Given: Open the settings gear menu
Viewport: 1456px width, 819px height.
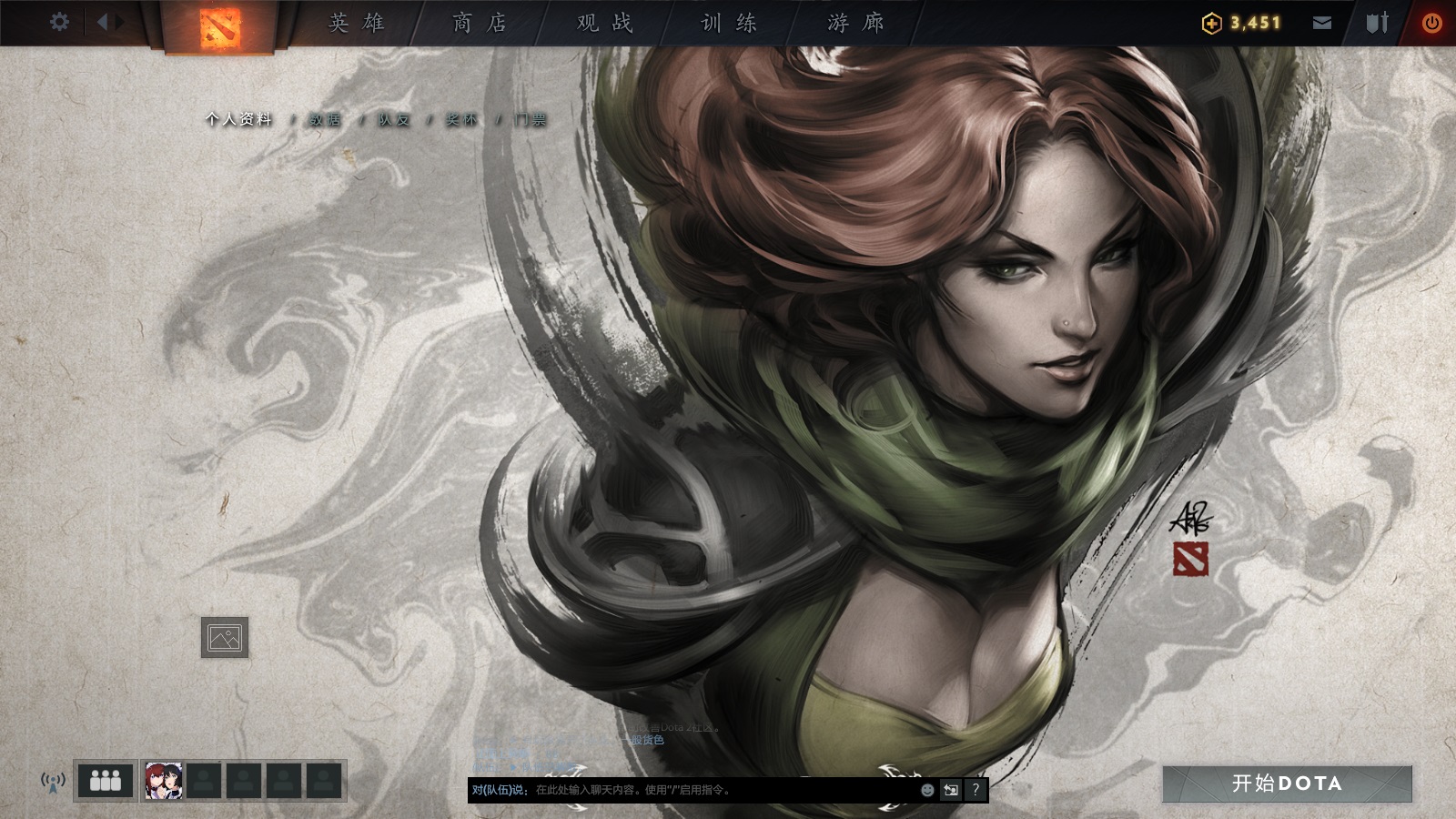Looking at the screenshot, I should pyautogui.click(x=60, y=23).
